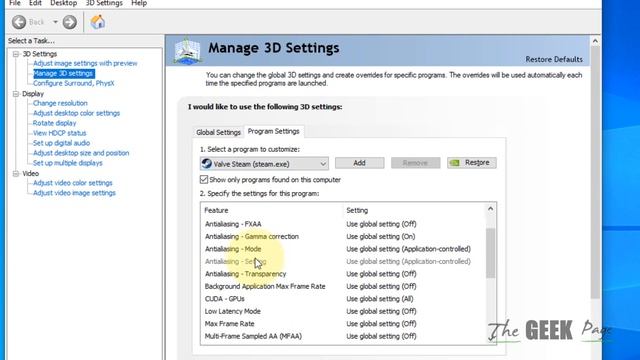This screenshot has height=360, width=640.
Task: Click the Restore button
Action: pyautogui.click(x=471, y=163)
